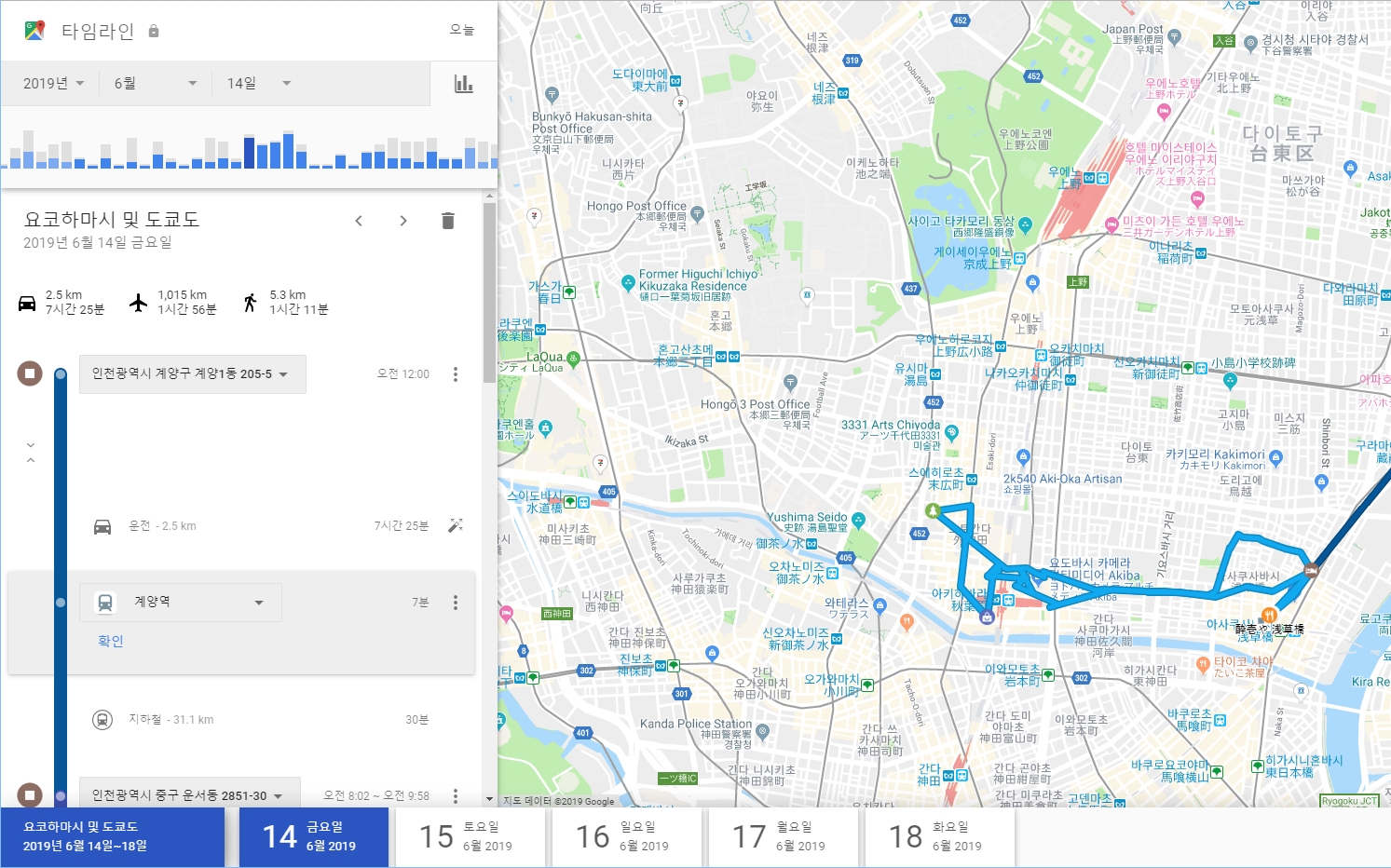Open the bar chart insights icon

(x=463, y=84)
